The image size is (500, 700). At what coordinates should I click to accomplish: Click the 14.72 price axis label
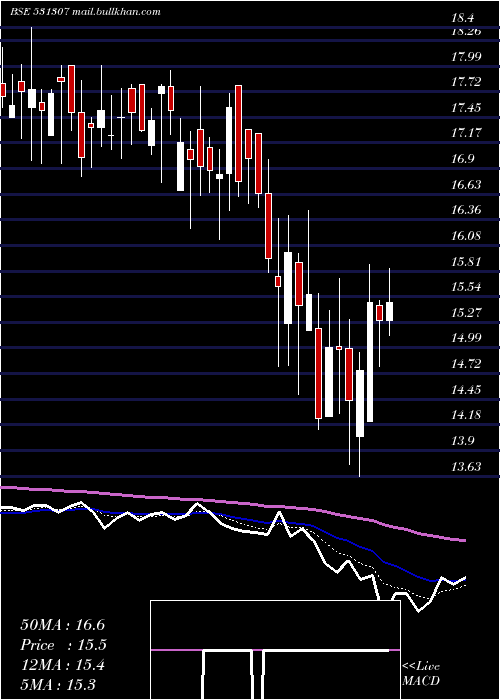(466, 364)
